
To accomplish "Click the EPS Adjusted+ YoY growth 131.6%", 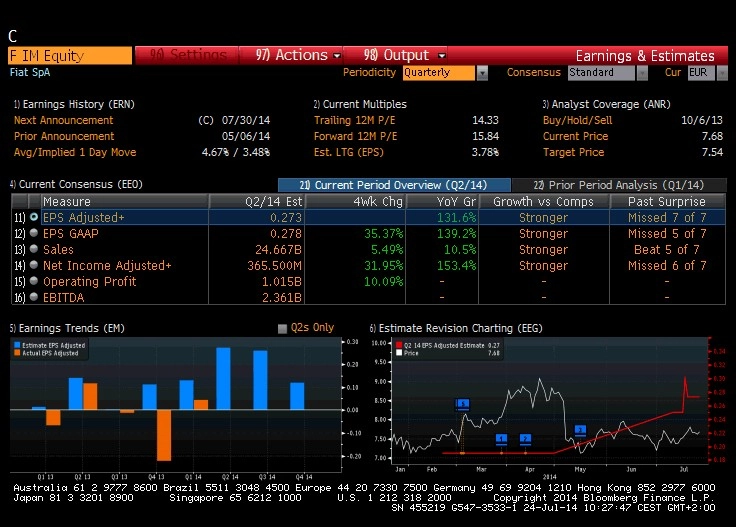I will 456,218.
